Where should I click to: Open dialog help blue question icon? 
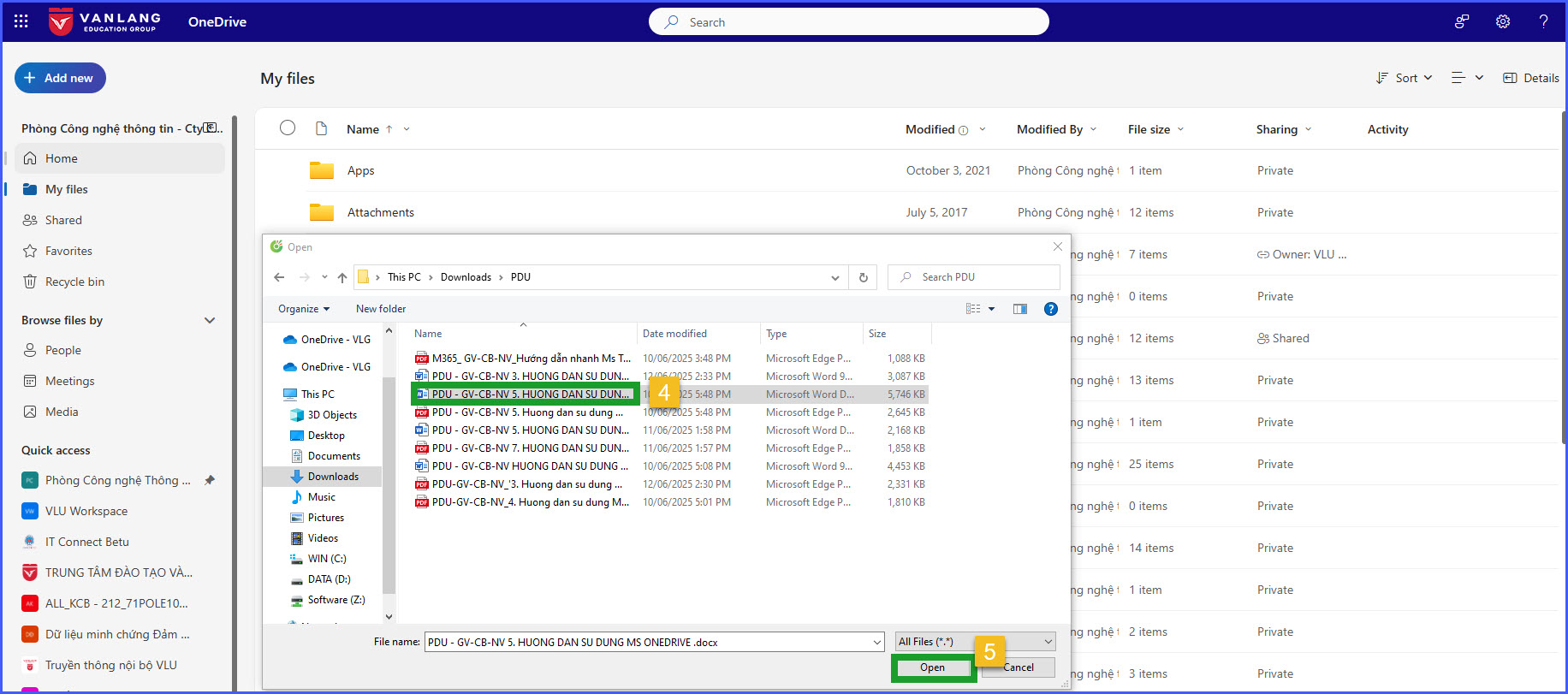1051,309
